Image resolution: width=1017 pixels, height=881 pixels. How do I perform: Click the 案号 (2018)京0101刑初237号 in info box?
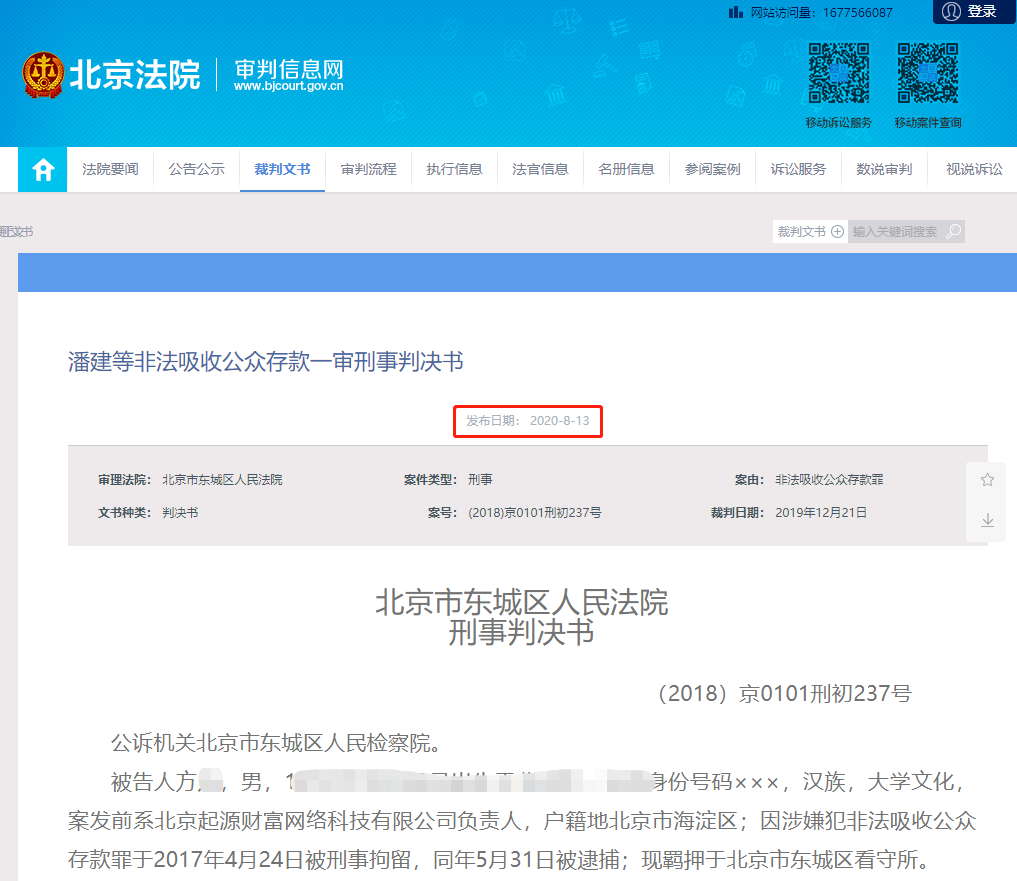click(x=534, y=513)
